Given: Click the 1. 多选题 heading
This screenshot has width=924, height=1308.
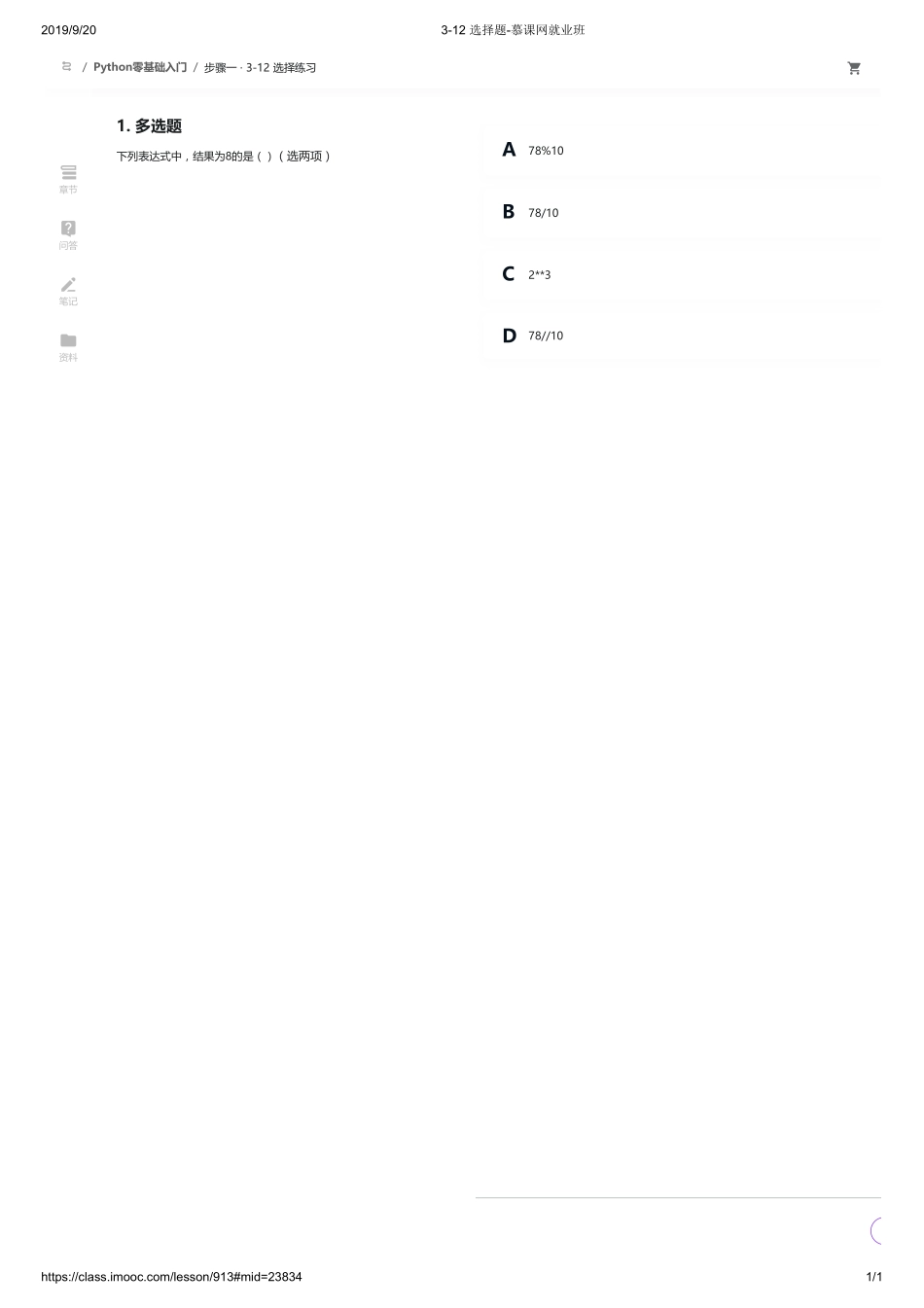Looking at the screenshot, I should (x=149, y=126).
